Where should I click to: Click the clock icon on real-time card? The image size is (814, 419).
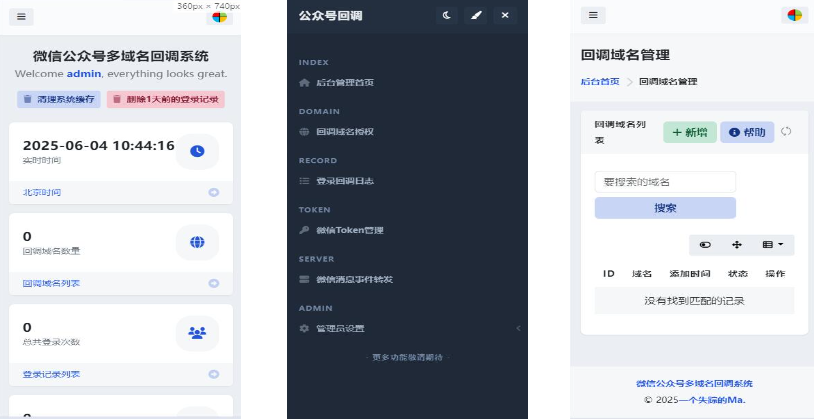[x=197, y=150]
